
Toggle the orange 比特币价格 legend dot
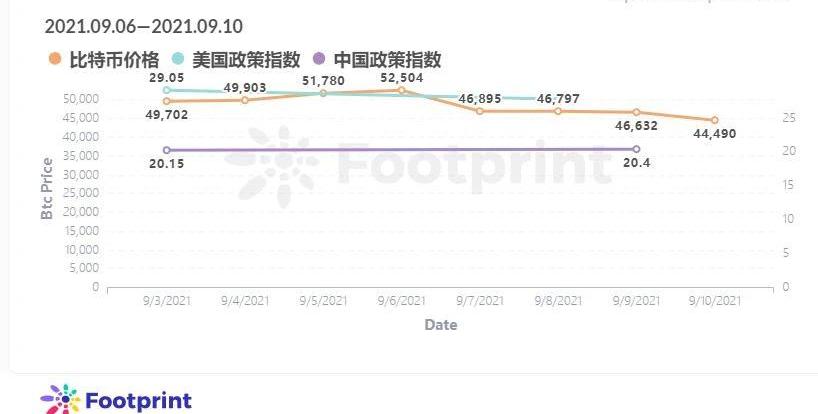pyautogui.click(x=55, y=58)
